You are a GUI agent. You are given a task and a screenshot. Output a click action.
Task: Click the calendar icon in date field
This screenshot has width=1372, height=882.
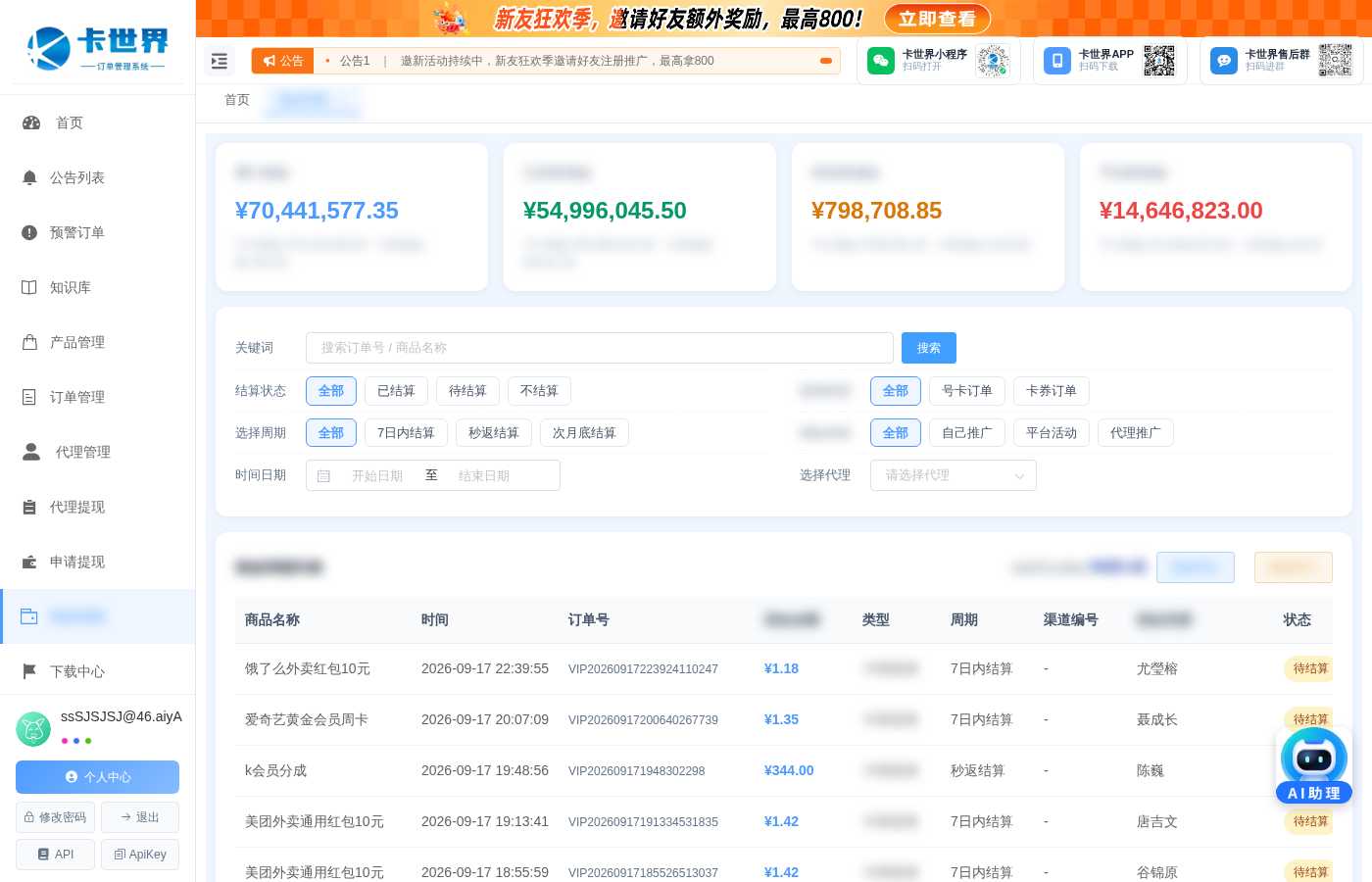point(323,476)
